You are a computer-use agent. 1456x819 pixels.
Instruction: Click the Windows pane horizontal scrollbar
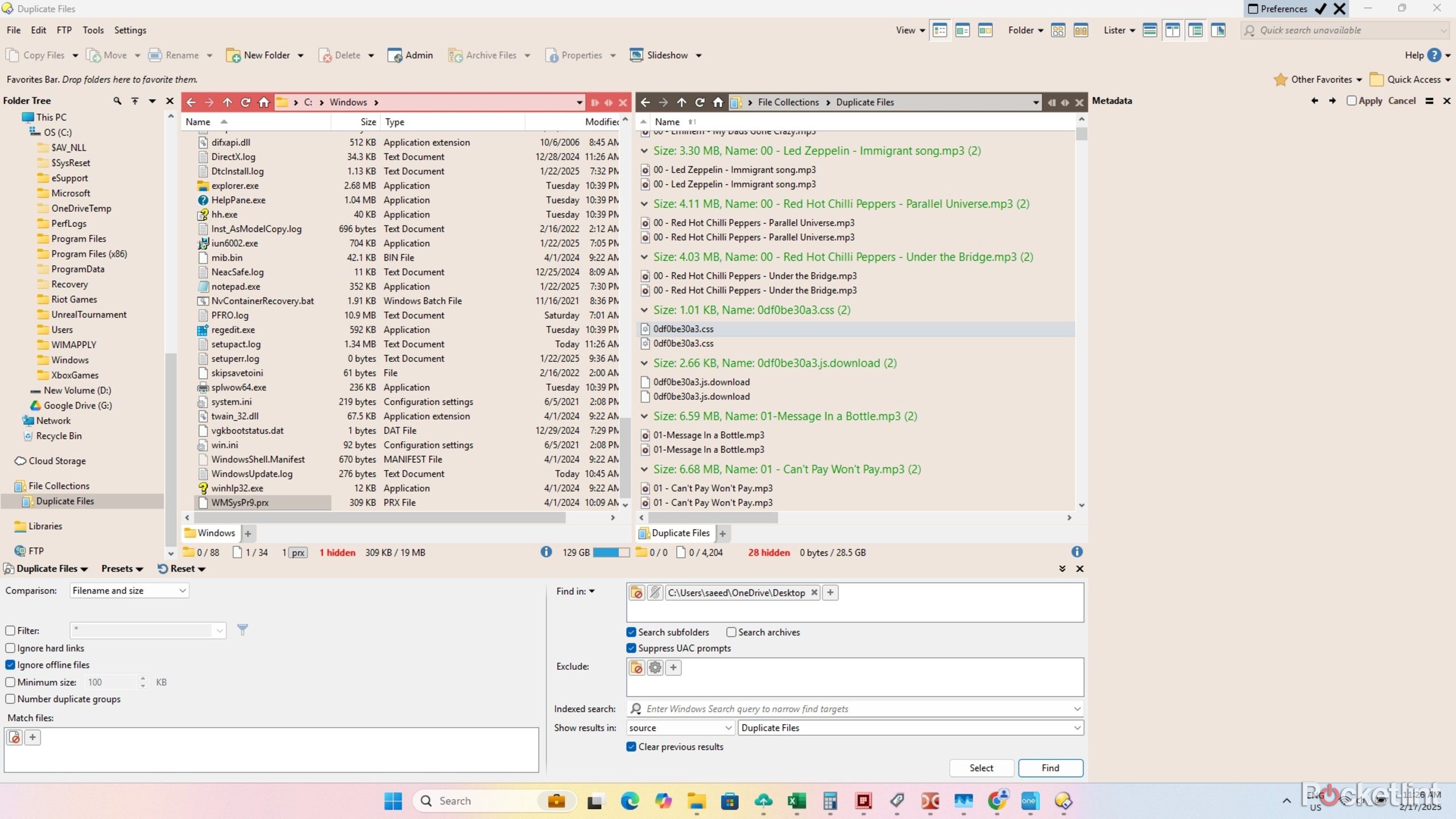379,518
